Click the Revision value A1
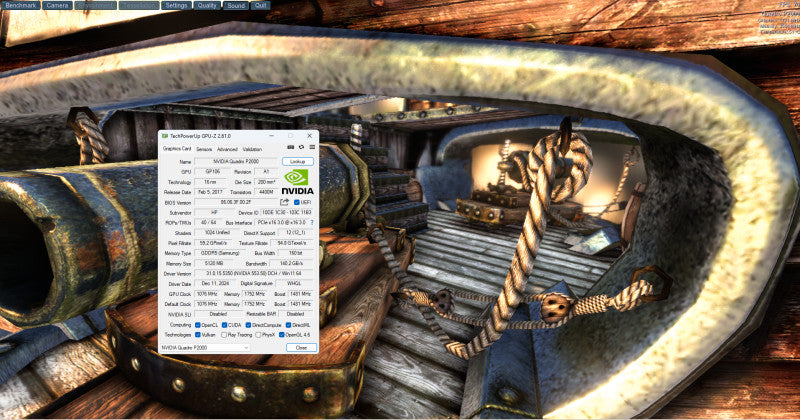This screenshot has height=420, width=800. click(266, 171)
